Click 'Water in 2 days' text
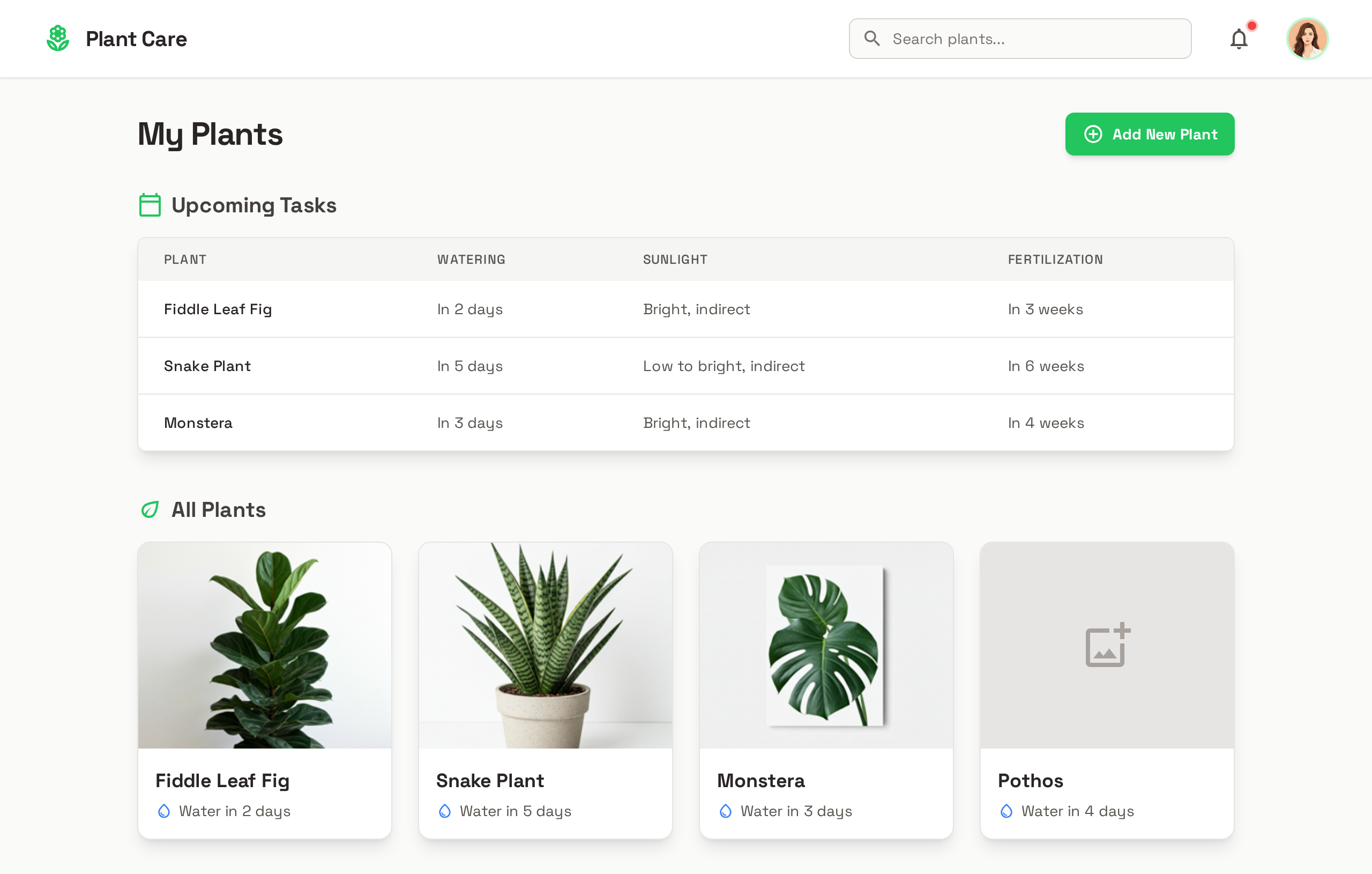Image resolution: width=1372 pixels, height=874 pixels. tap(235, 811)
